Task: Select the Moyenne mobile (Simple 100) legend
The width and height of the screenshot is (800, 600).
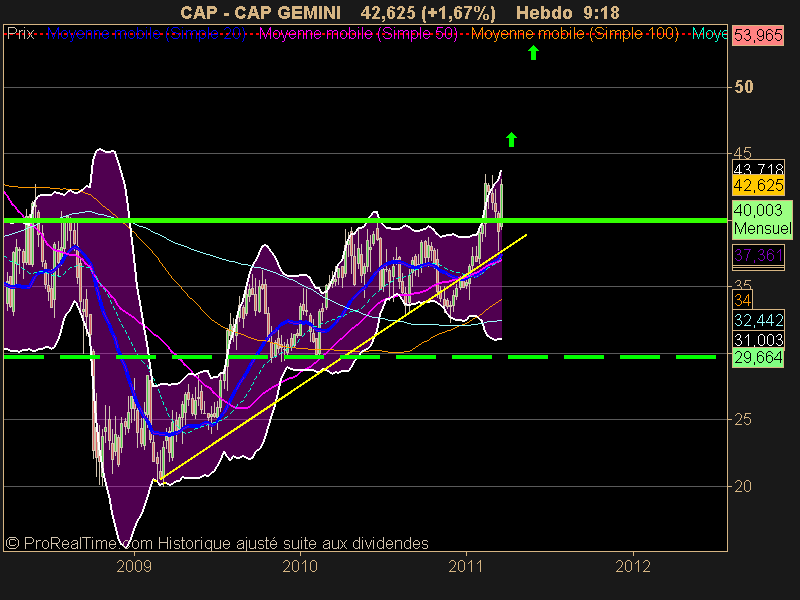Action: click(x=575, y=34)
